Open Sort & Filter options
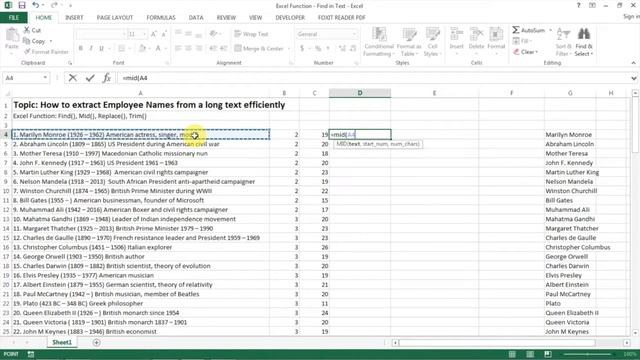The image size is (640, 360). point(563,42)
